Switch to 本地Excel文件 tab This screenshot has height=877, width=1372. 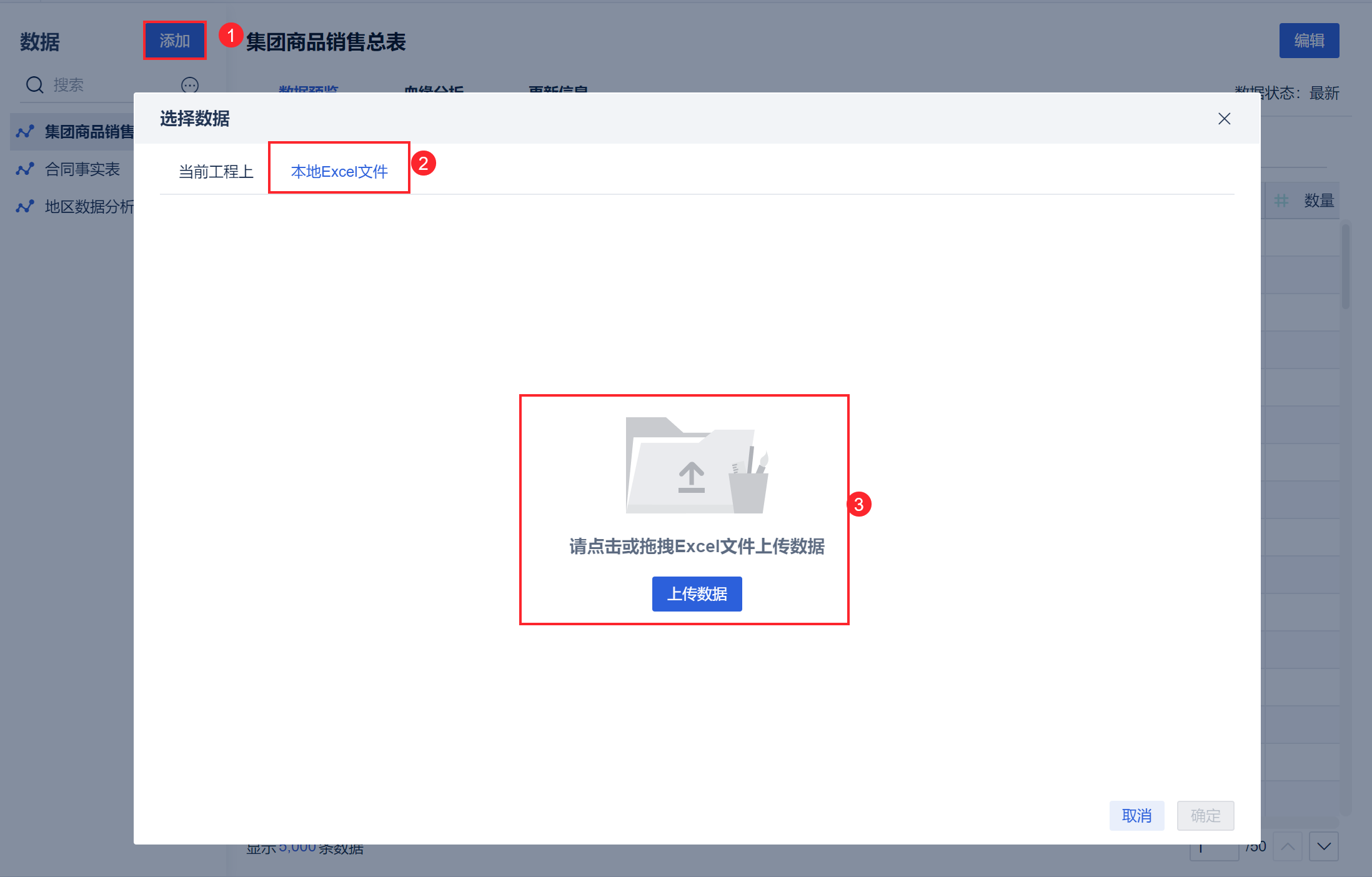tap(339, 171)
